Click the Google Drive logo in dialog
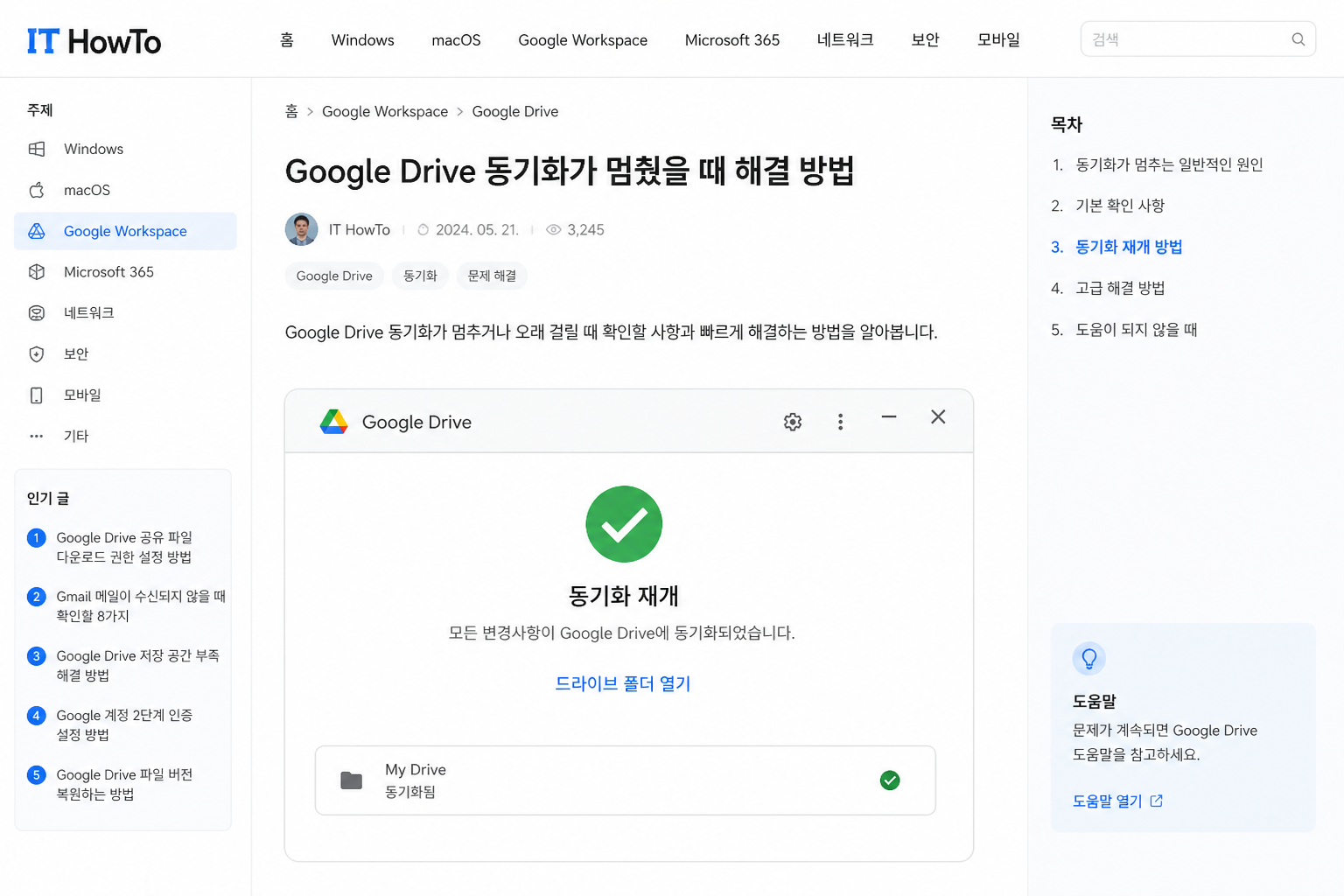 [333, 422]
